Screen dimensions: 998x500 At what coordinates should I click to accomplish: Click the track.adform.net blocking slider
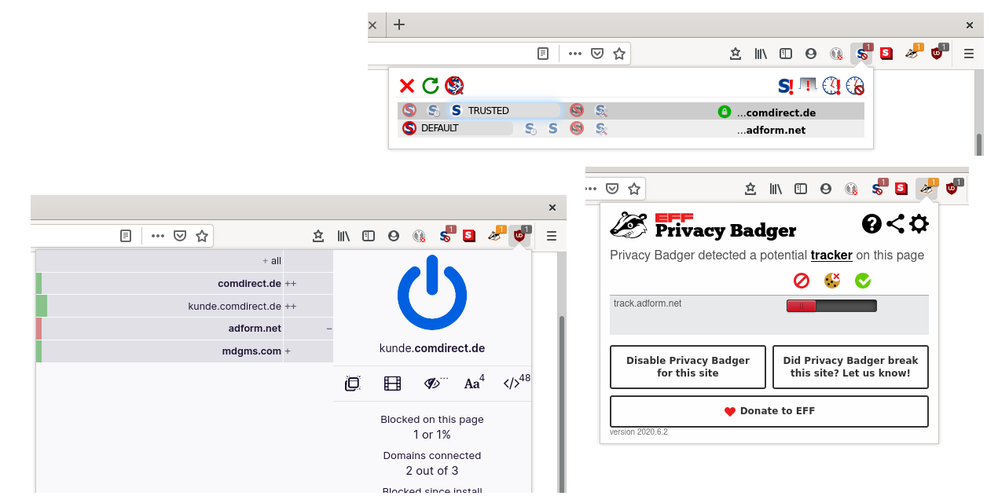tap(830, 306)
